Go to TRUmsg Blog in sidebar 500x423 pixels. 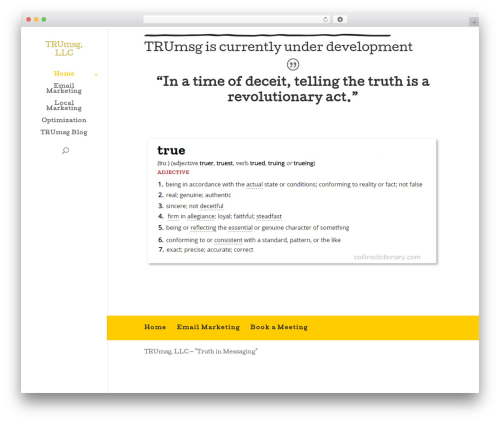(64, 132)
